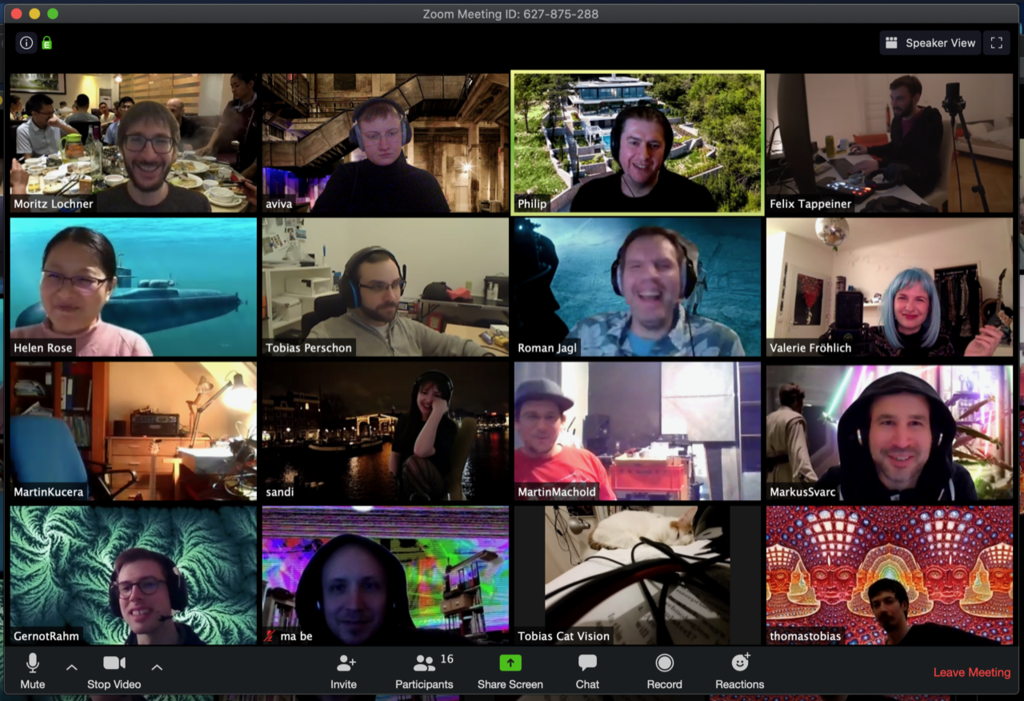Open the Chat panel

587,671
